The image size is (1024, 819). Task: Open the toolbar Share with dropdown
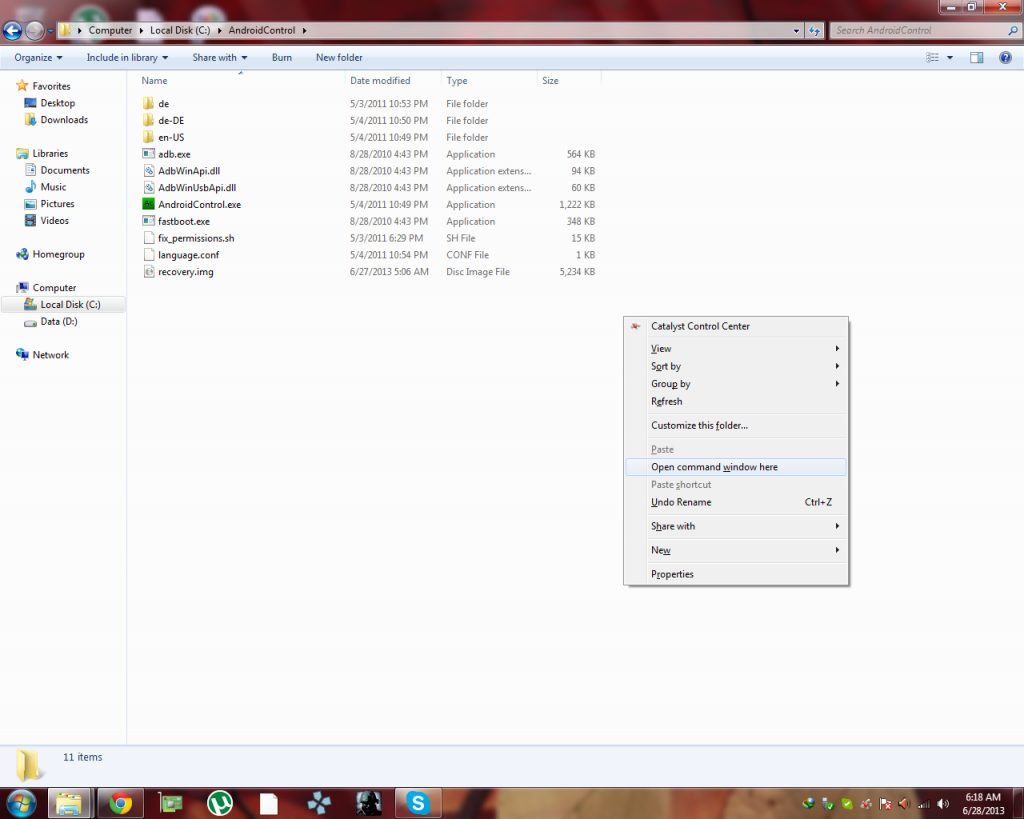220,57
